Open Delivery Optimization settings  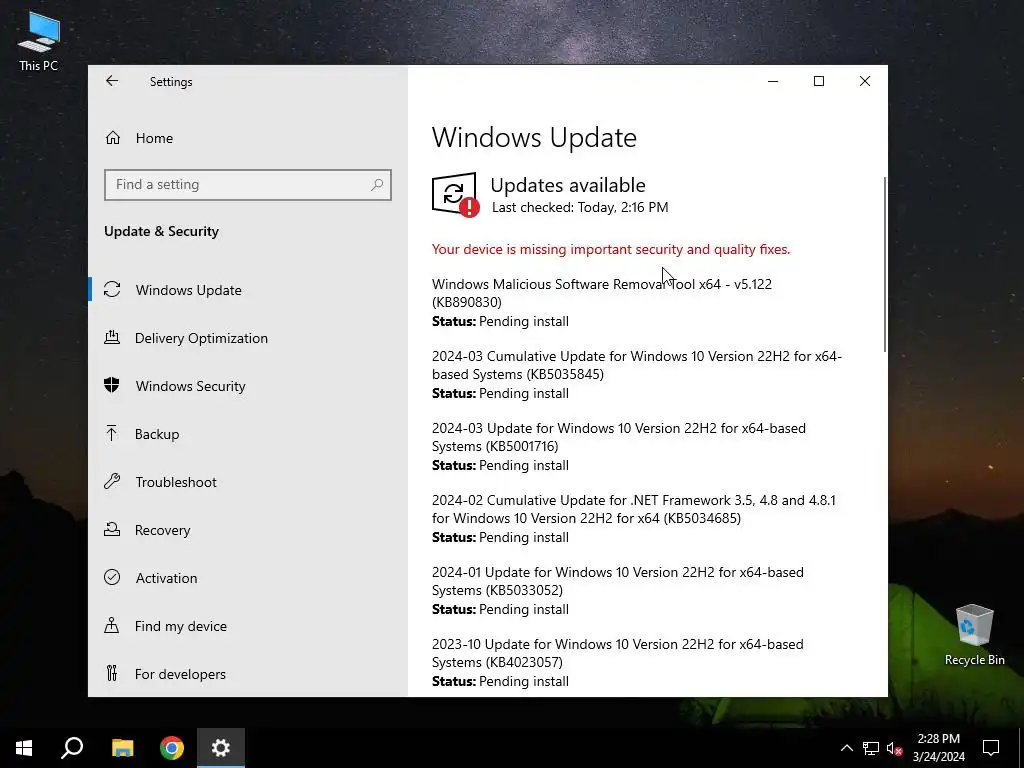point(201,338)
